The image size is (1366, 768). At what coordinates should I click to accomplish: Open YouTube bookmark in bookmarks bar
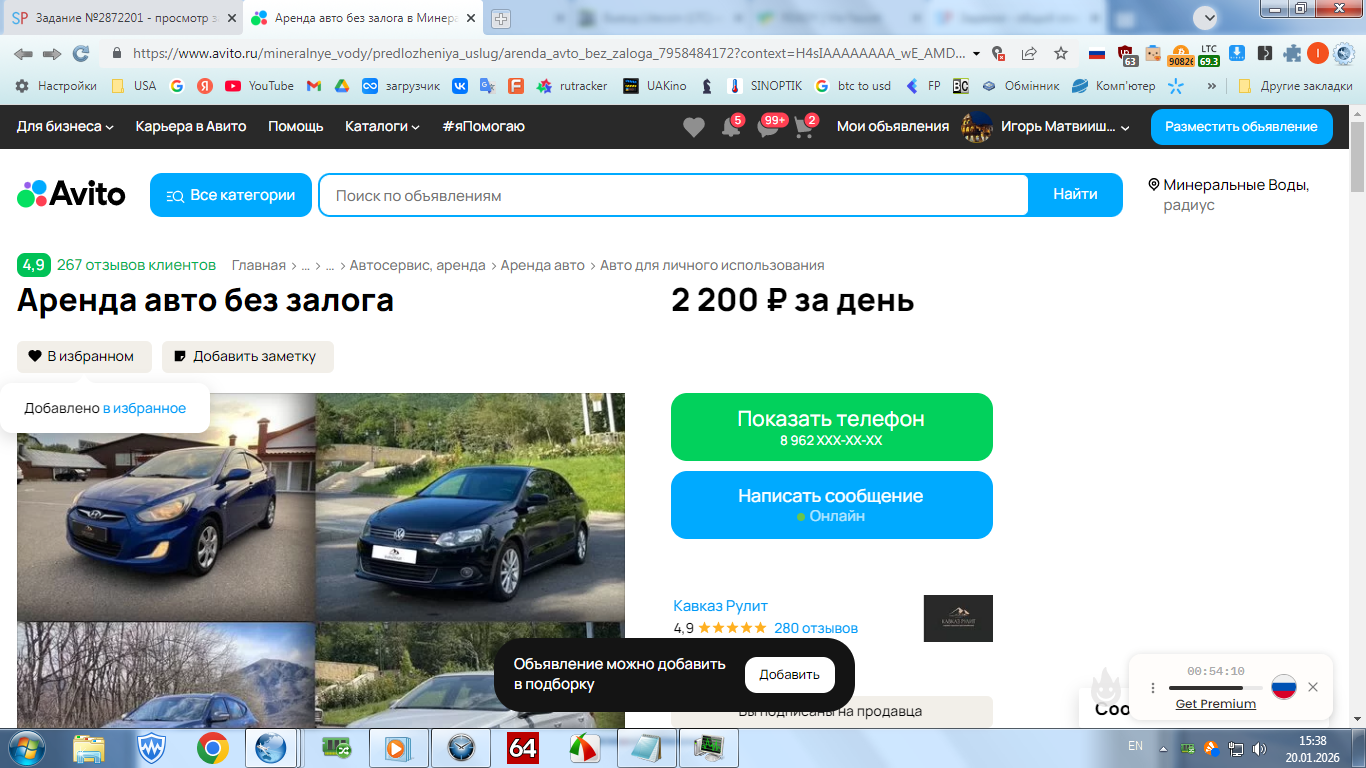coord(260,86)
